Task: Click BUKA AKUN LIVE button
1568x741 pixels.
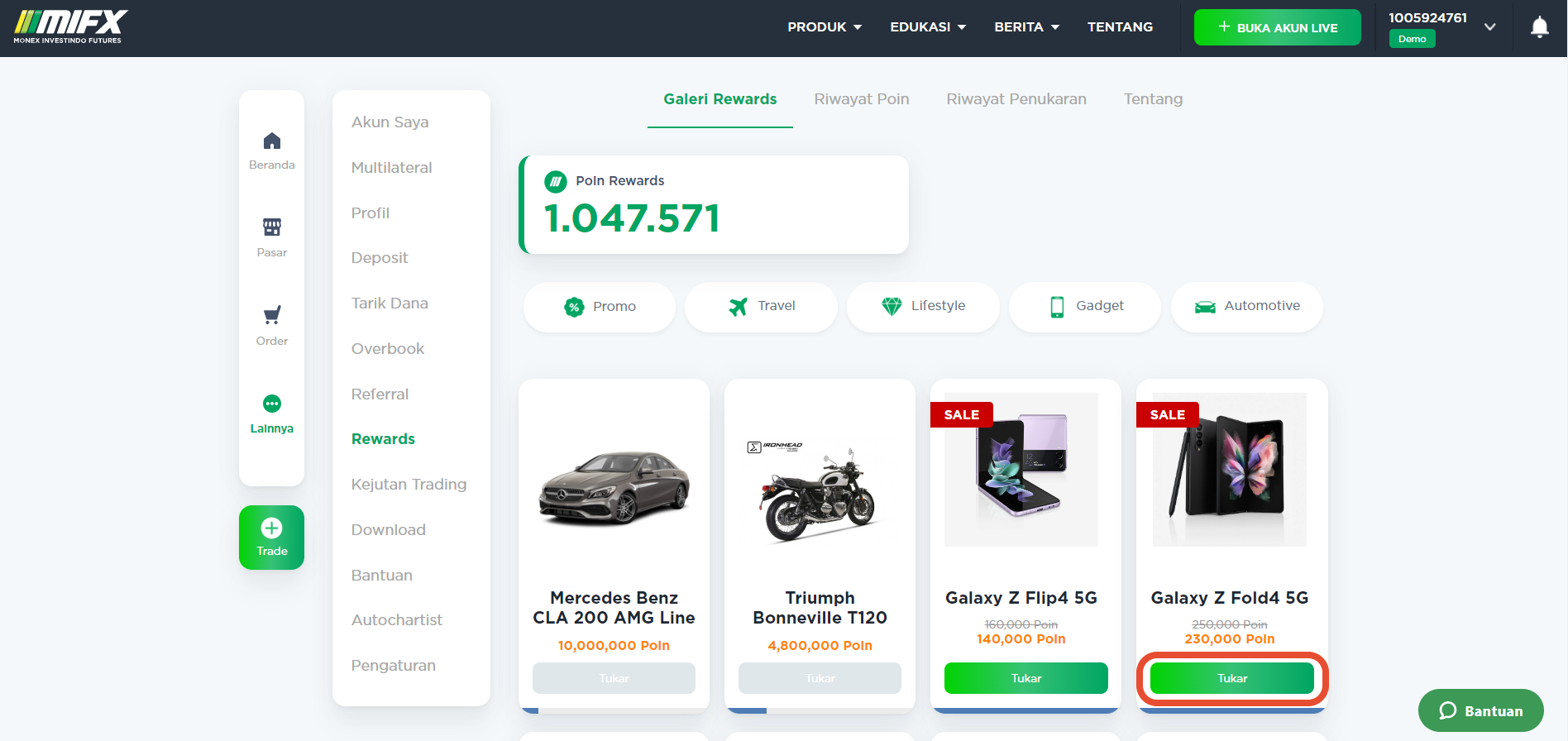Action: coord(1277,27)
